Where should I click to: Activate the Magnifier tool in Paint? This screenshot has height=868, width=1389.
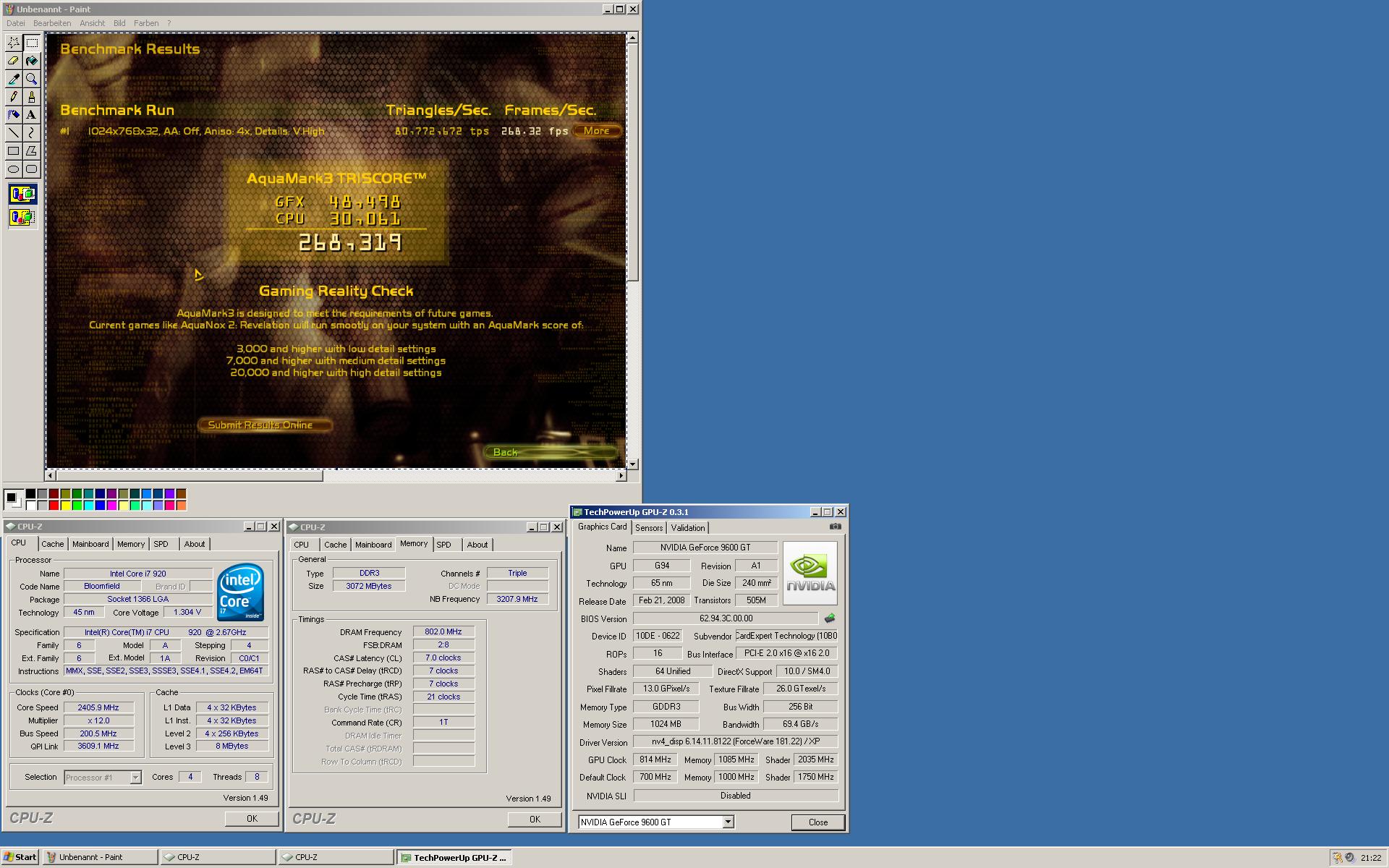[x=31, y=79]
